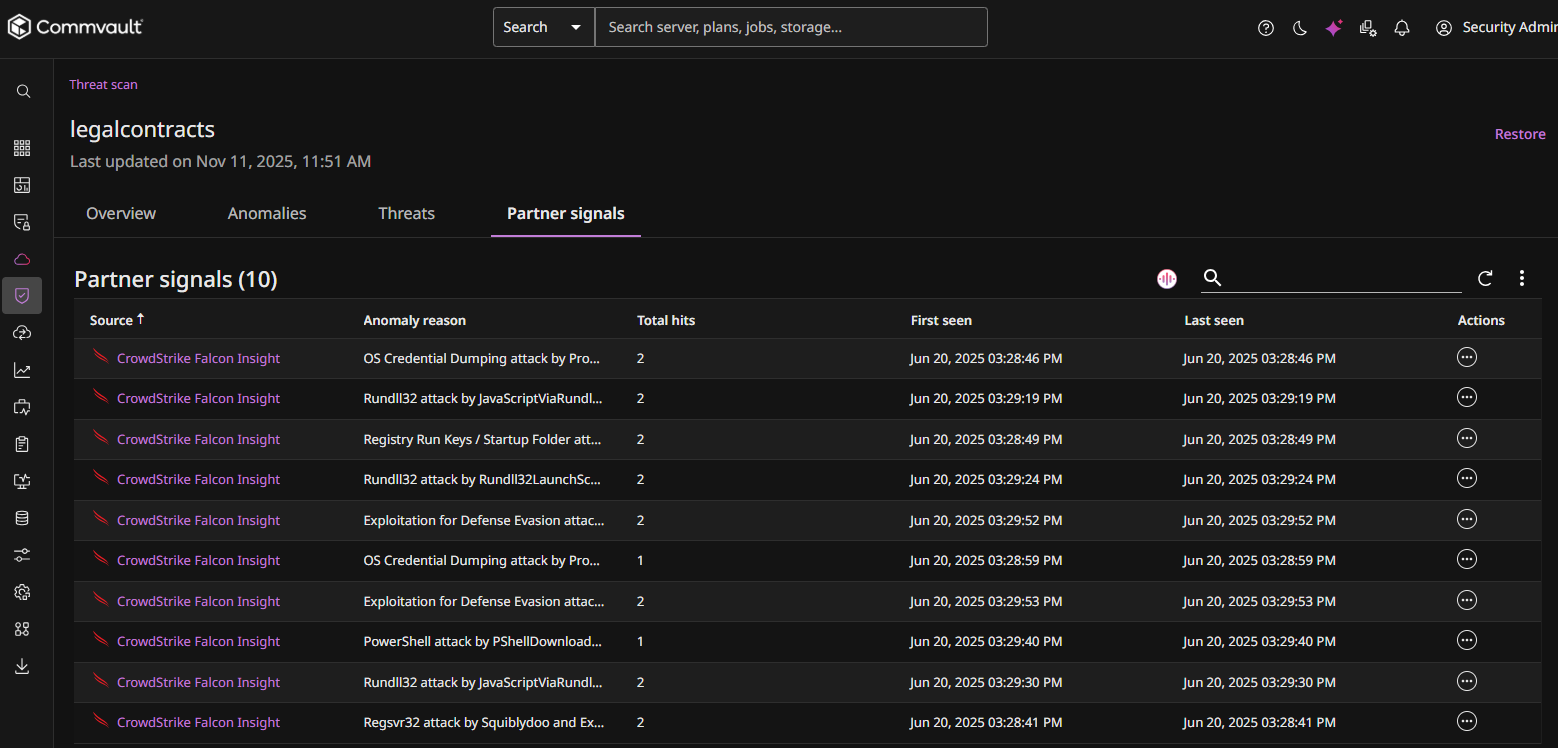Open Security Admin user menu
The height and width of the screenshot is (748, 1558).
point(1496,28)
